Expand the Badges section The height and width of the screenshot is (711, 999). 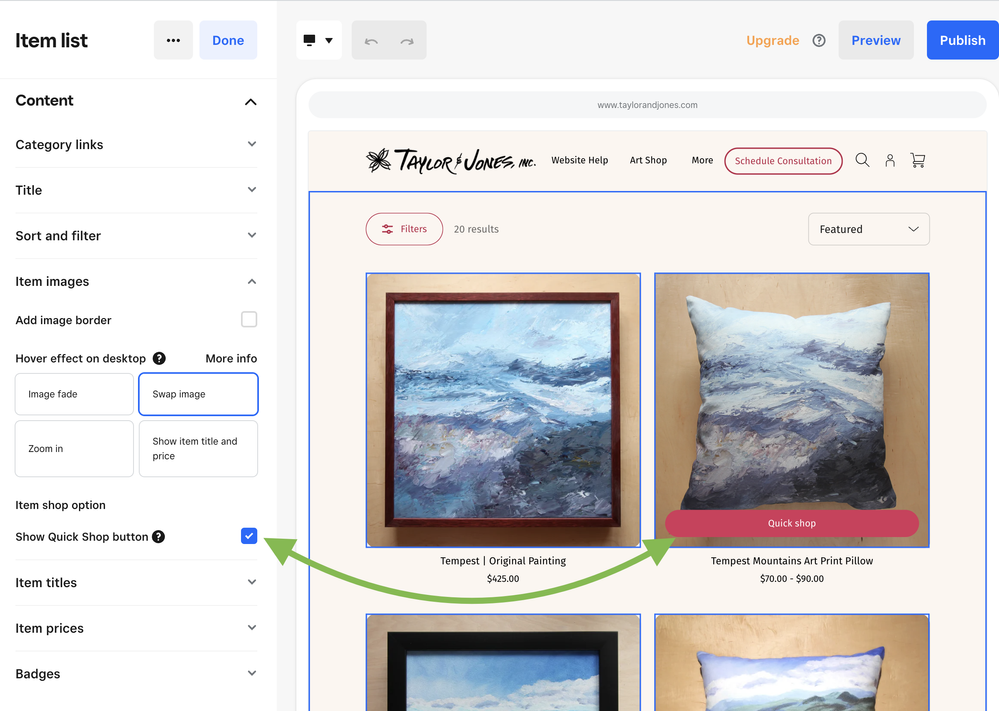(136, 674)
